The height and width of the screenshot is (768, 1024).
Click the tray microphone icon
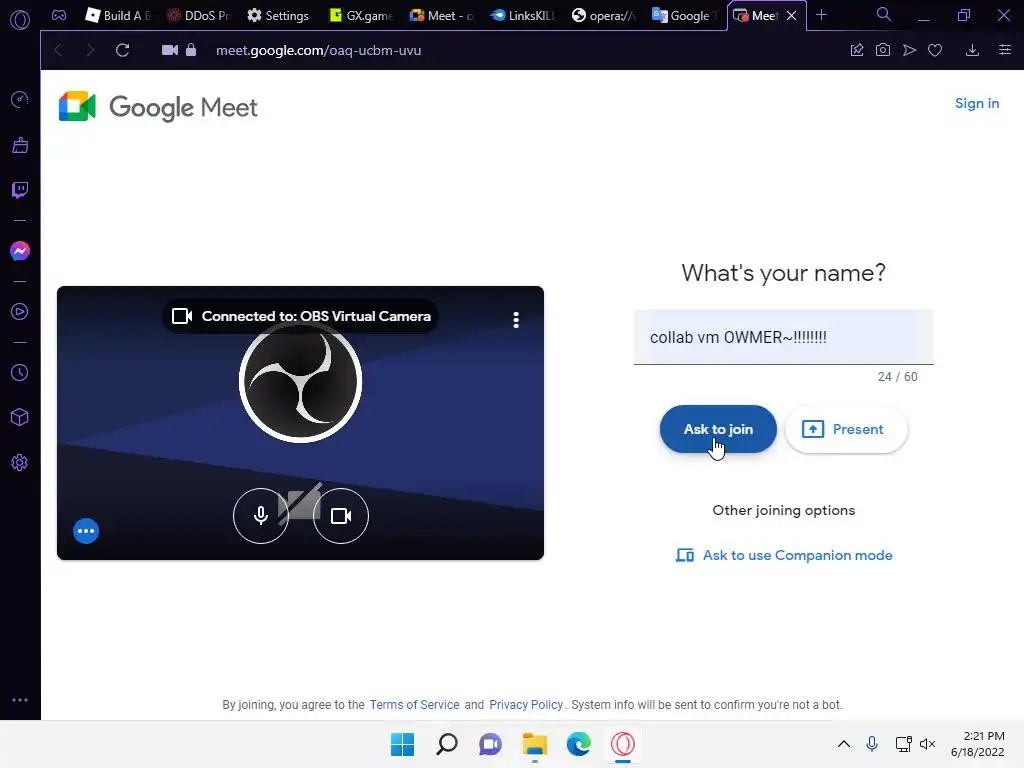pyautogui.click(x=872, y=744)
